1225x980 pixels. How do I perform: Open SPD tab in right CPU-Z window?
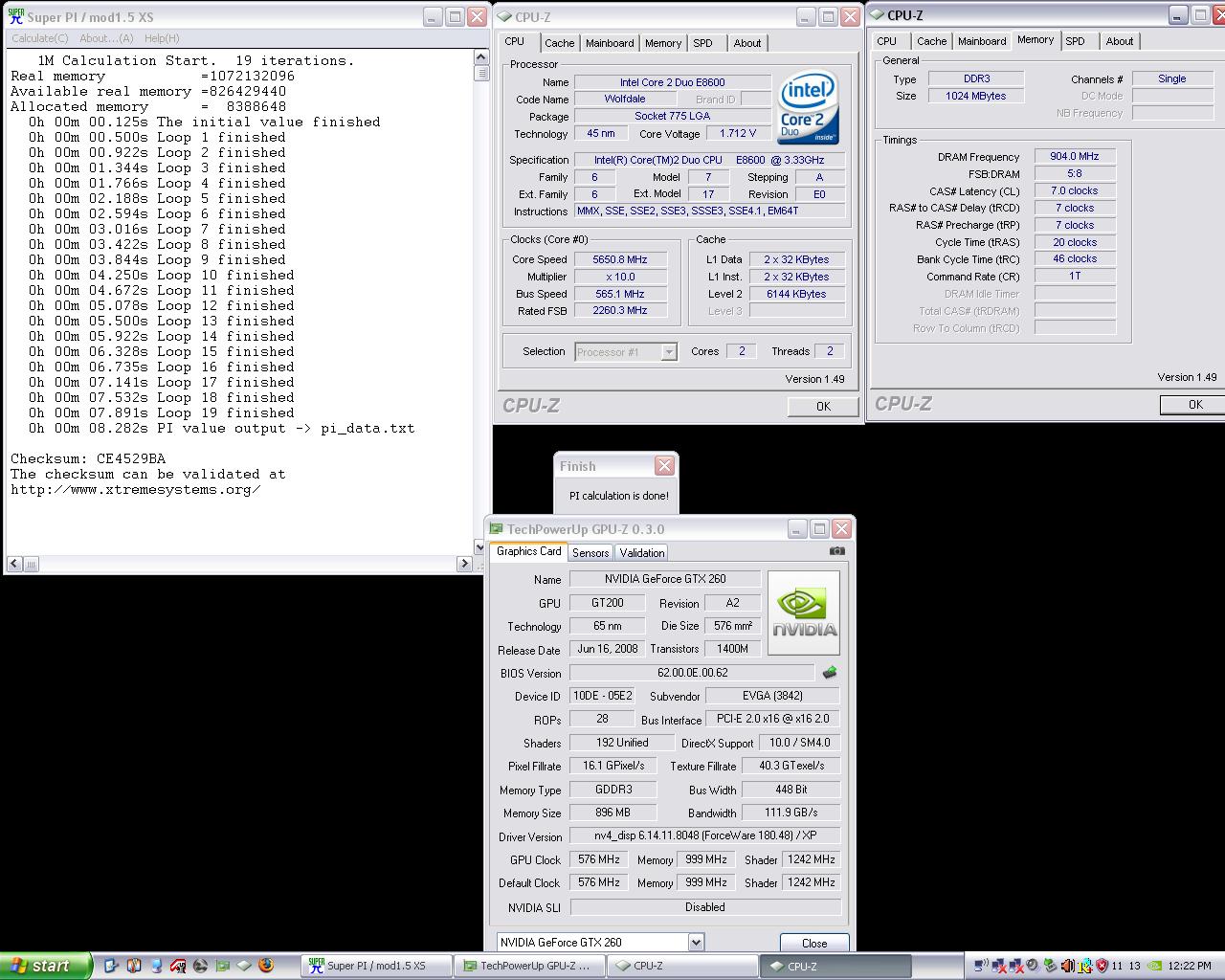coord(1076,41)
